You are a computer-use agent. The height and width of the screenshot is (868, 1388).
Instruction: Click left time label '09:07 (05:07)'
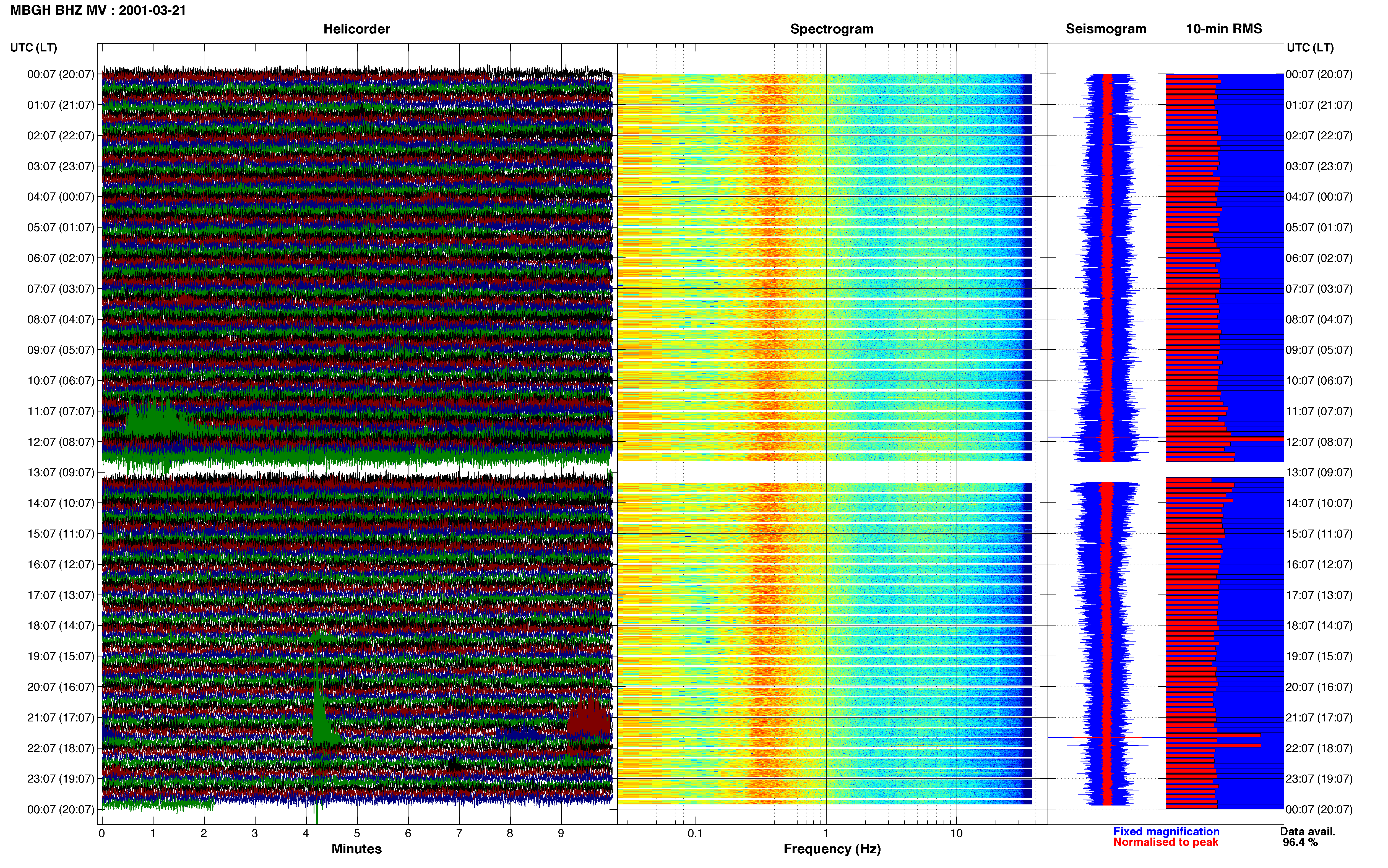pyautogui.click(x=61, y=350)
